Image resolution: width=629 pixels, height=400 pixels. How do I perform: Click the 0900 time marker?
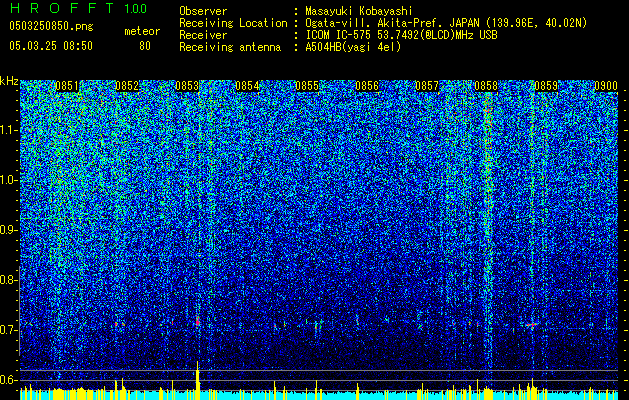[x=606, y=86]
